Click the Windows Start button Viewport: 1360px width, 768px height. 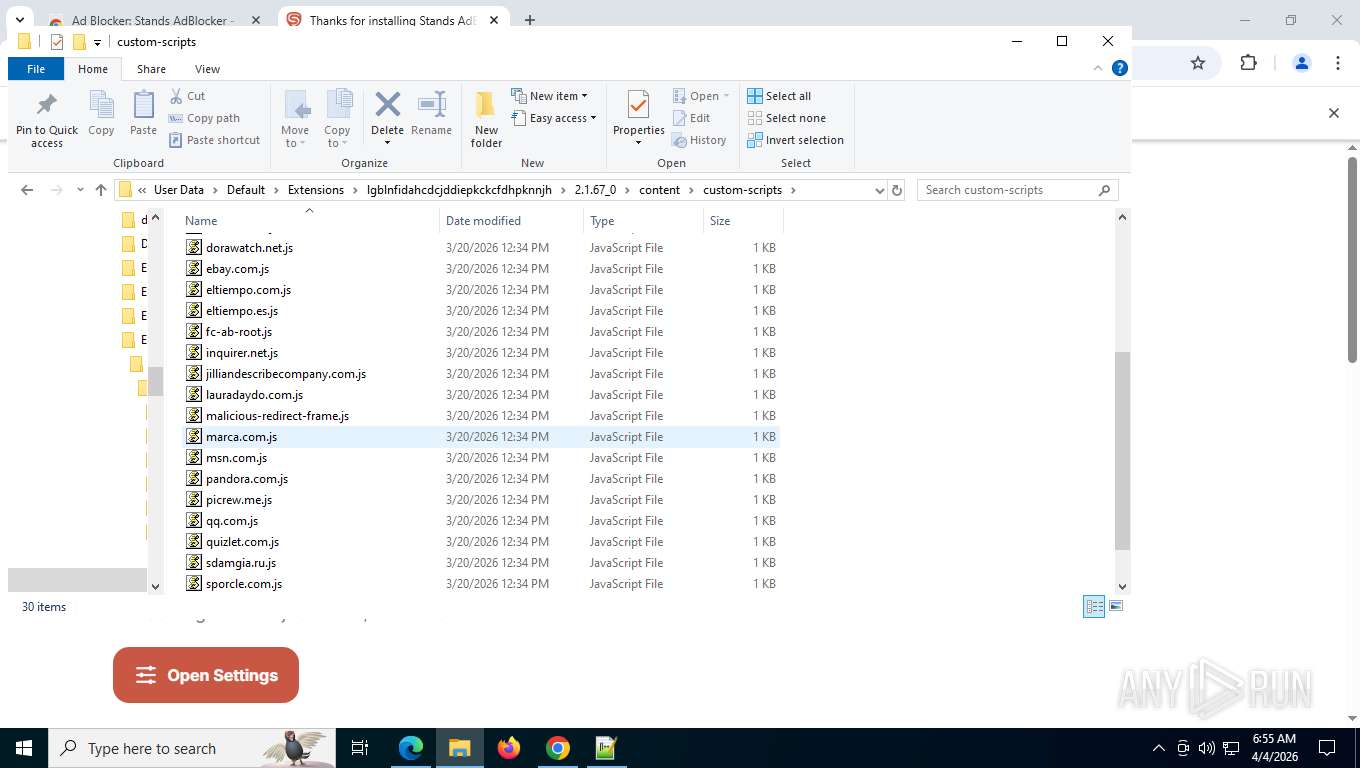click(24, 748)
